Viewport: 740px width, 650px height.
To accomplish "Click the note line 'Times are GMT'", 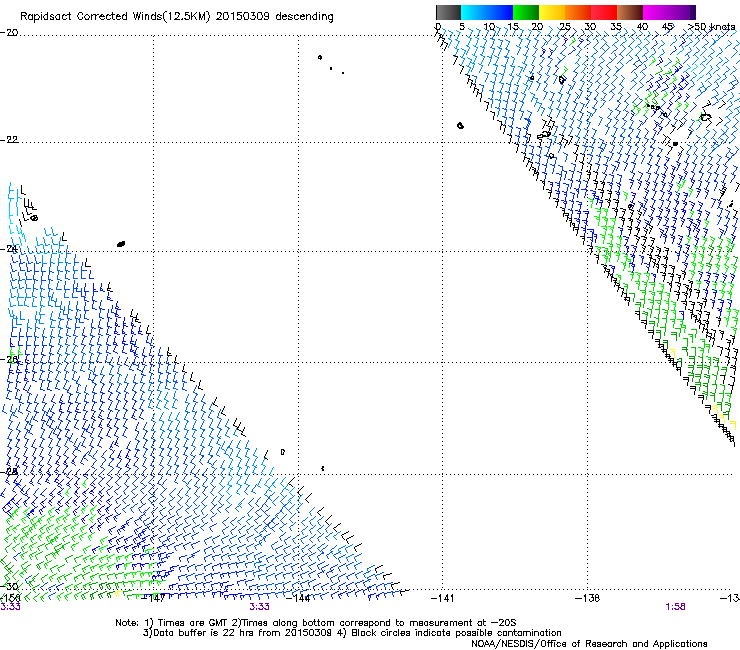I will tap(191, 623).
